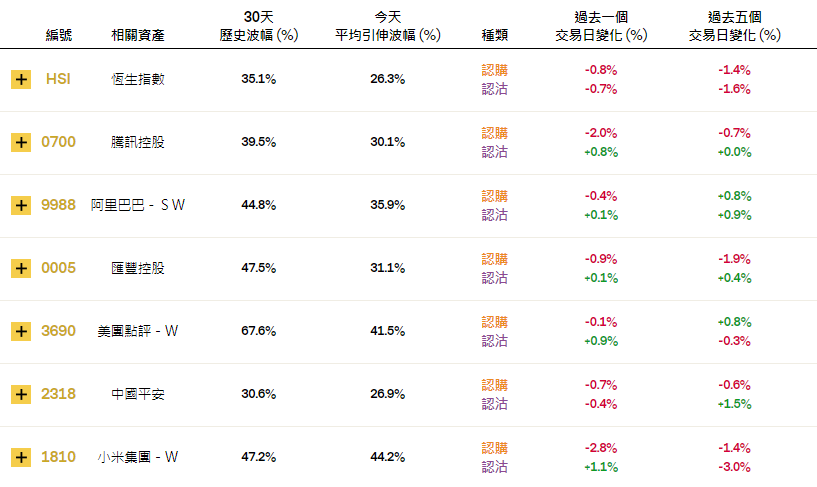Image resolution: width=817 pixels, height=487 pixels.
Task: Click the plus icon beside 0005
Action: tap(20, 268)
